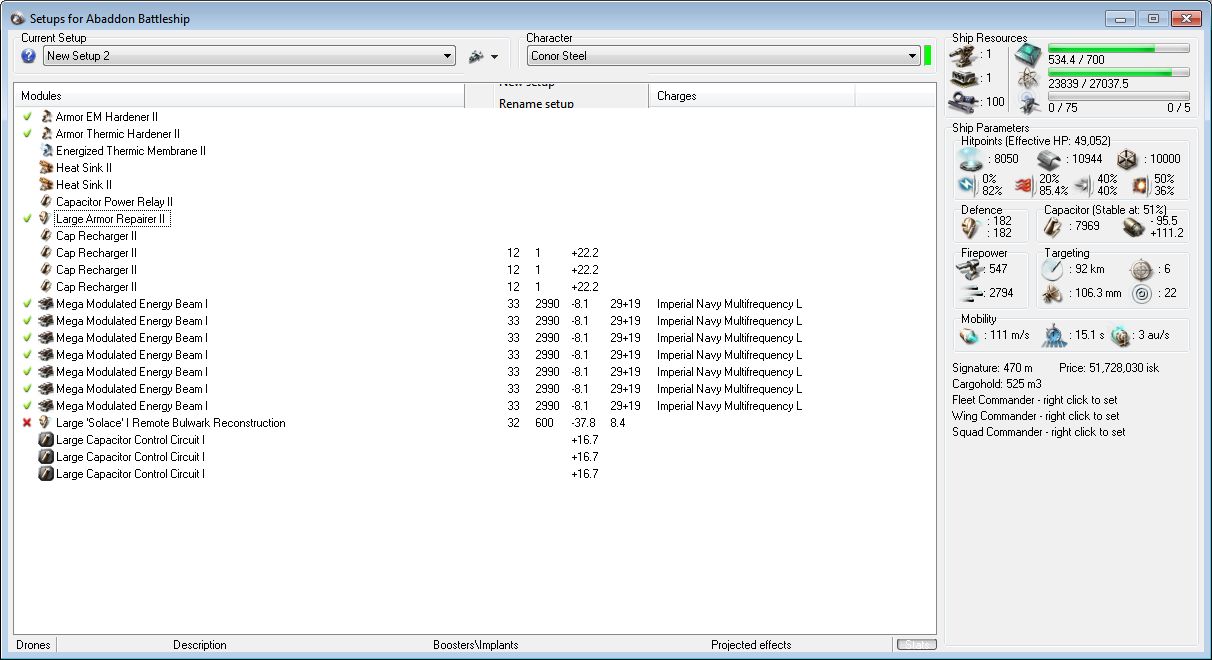Click the Fleet Commander line

(x=1035, y=400)
